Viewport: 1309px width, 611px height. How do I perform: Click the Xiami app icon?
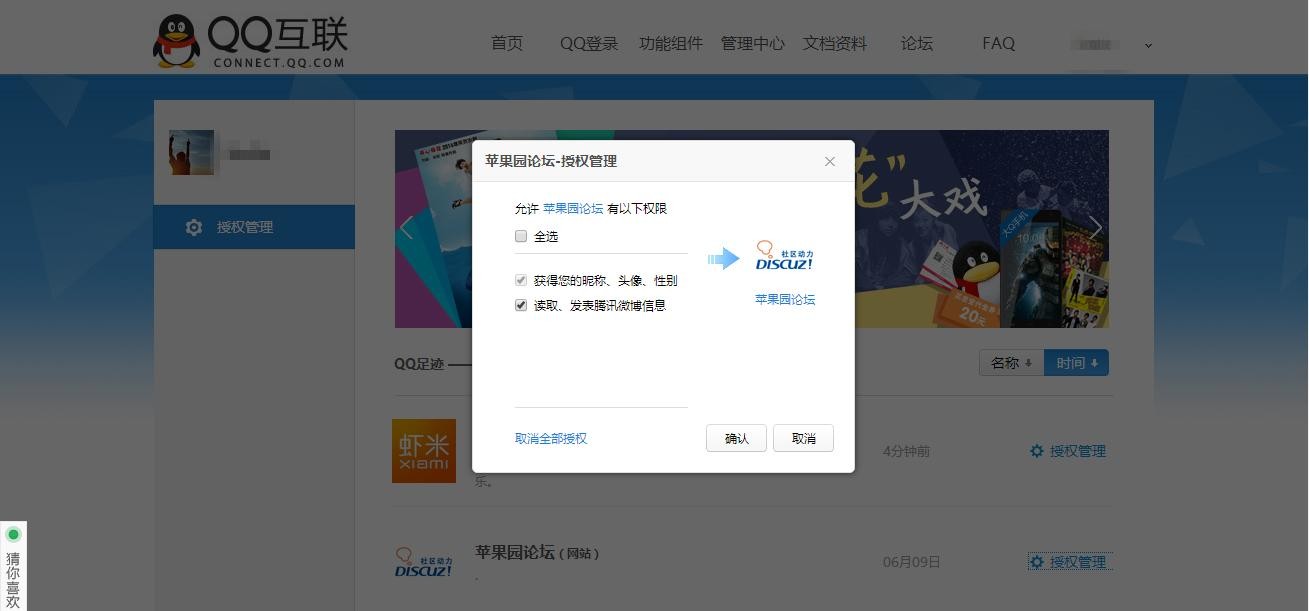coord(424,451)
